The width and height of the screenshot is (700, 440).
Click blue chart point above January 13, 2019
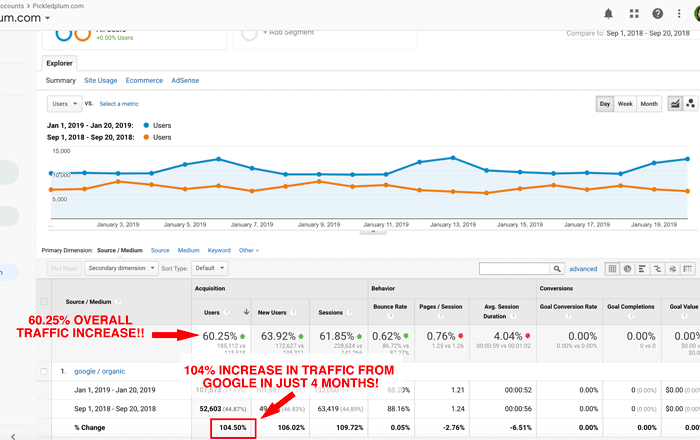click(453, 158)
